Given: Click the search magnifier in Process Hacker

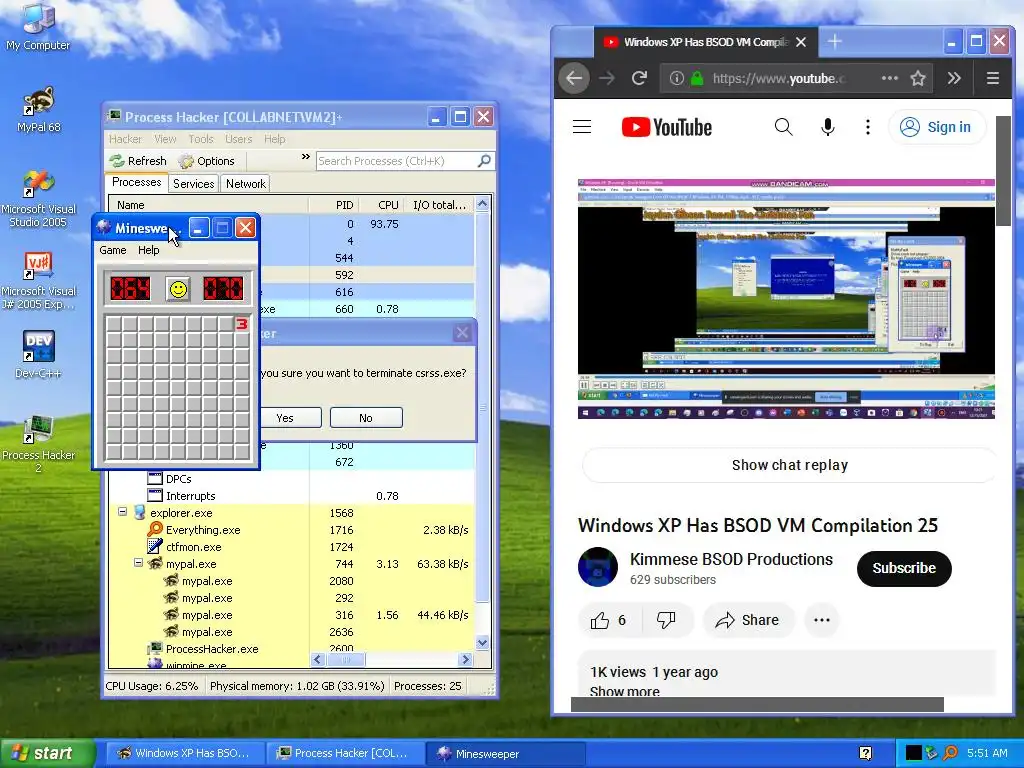Looking at the screenshot, I should pos(484,161).
